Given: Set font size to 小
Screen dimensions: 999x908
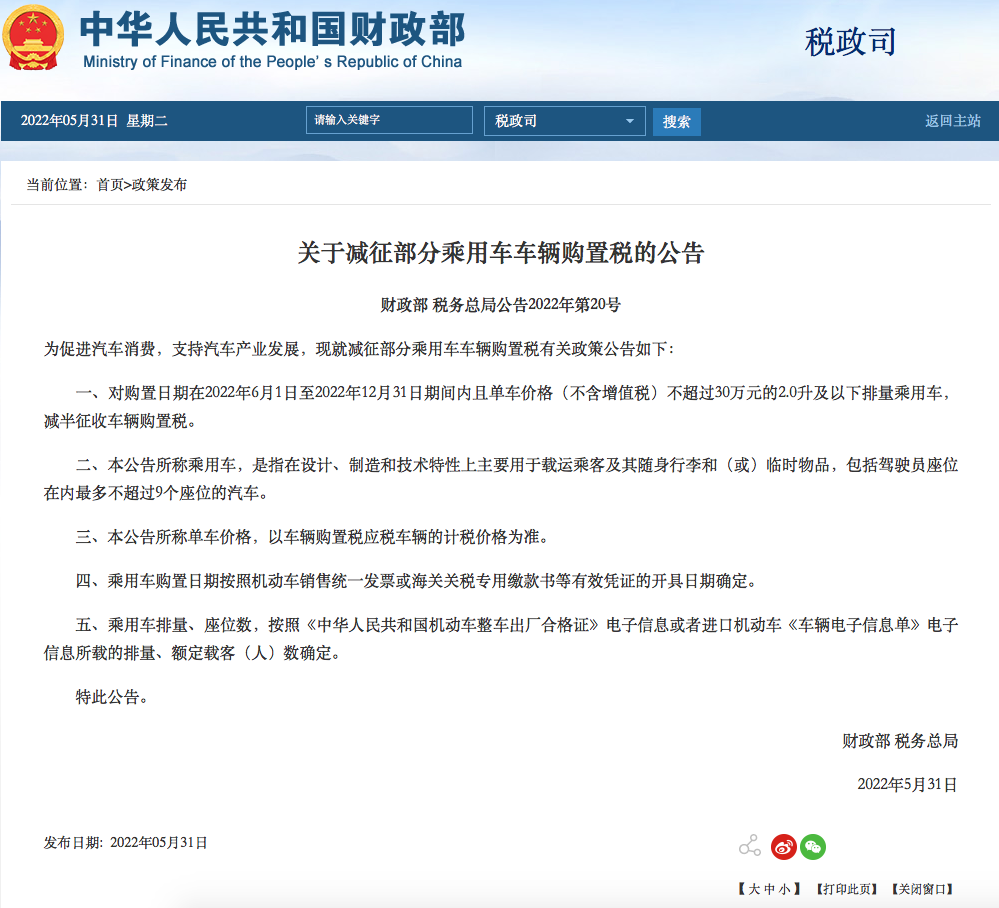Looking at the screenshot, I should (784, 889).
